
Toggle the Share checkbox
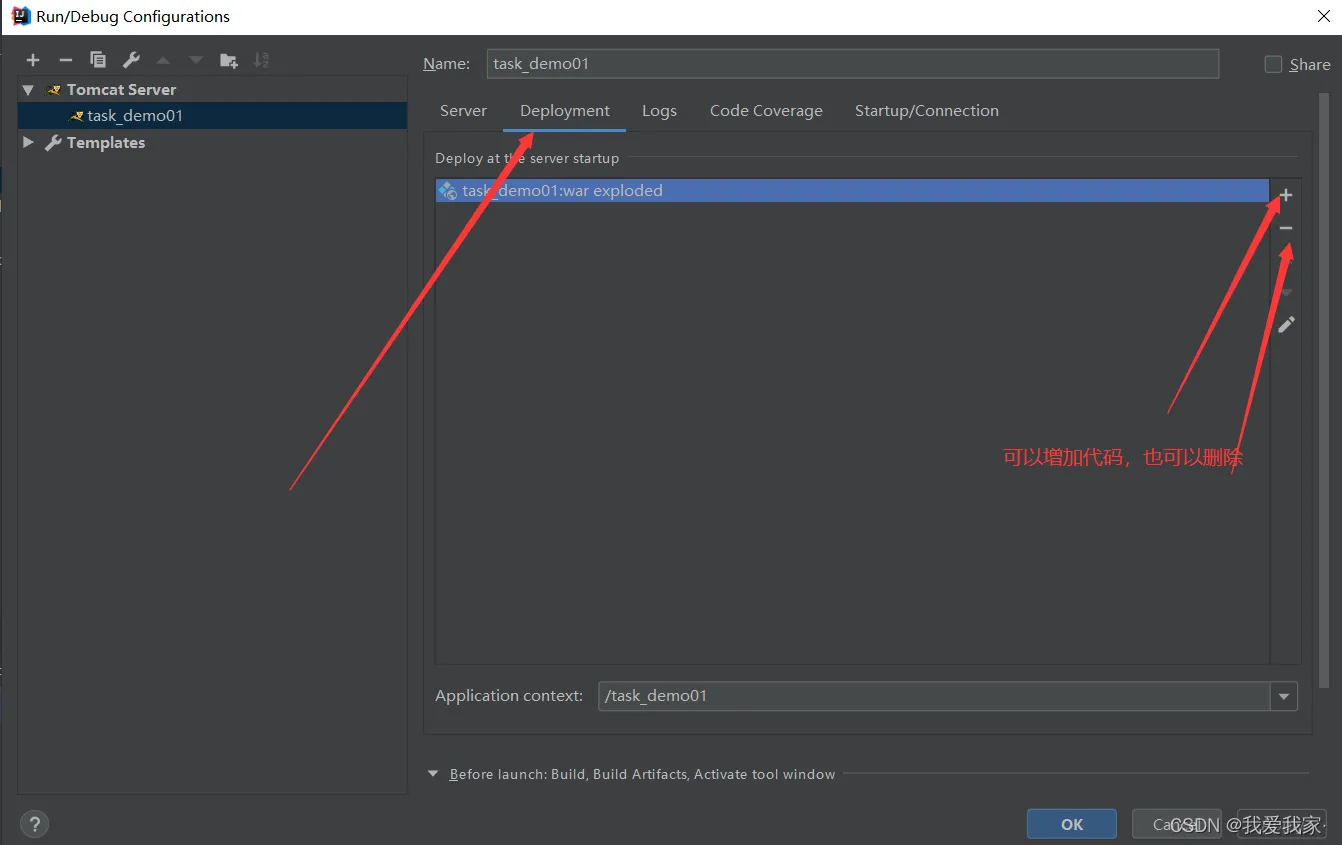tap(1273, 64)
